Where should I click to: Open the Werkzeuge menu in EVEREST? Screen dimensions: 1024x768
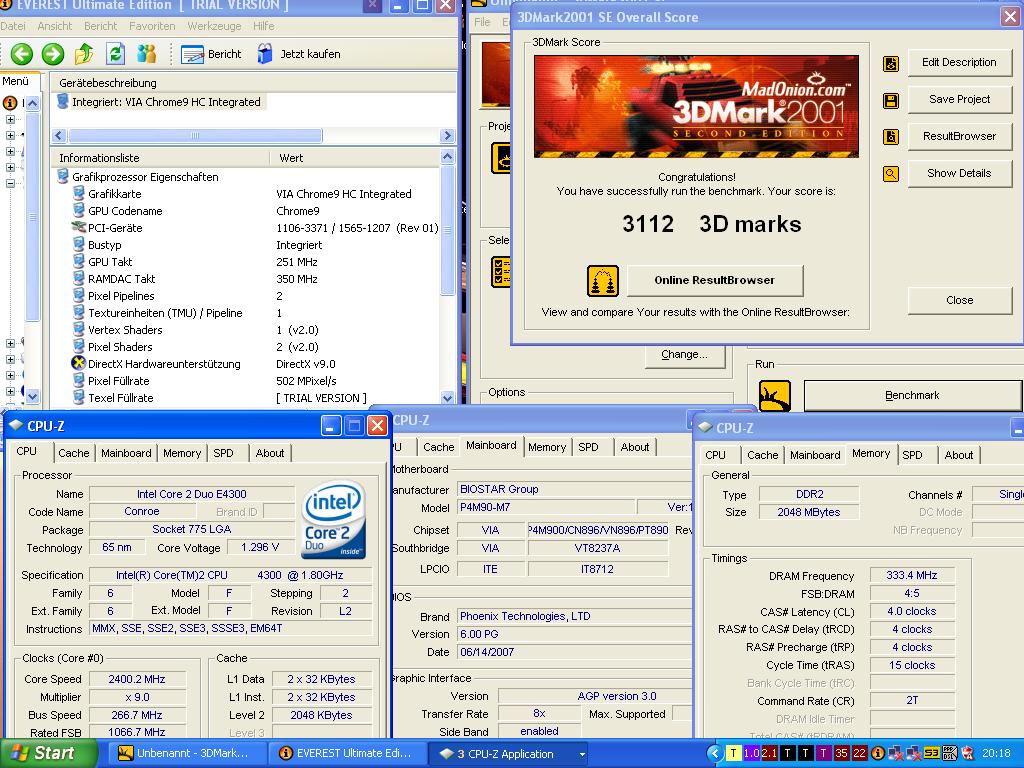point(214,26)
